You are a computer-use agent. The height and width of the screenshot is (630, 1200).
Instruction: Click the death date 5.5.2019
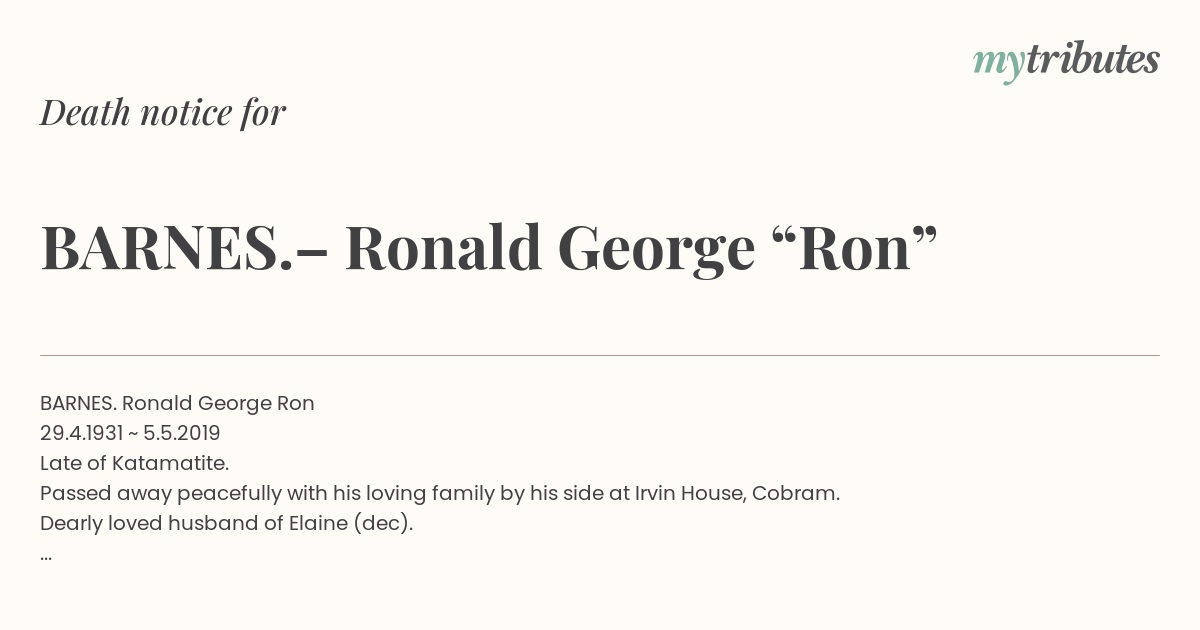coord(182,434)
